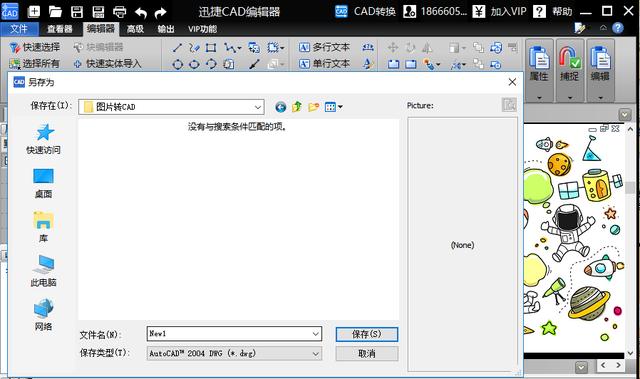Select 快速访问 in dialog sidebar
This screenshot has height=379, width=640.
coord(43,139)
